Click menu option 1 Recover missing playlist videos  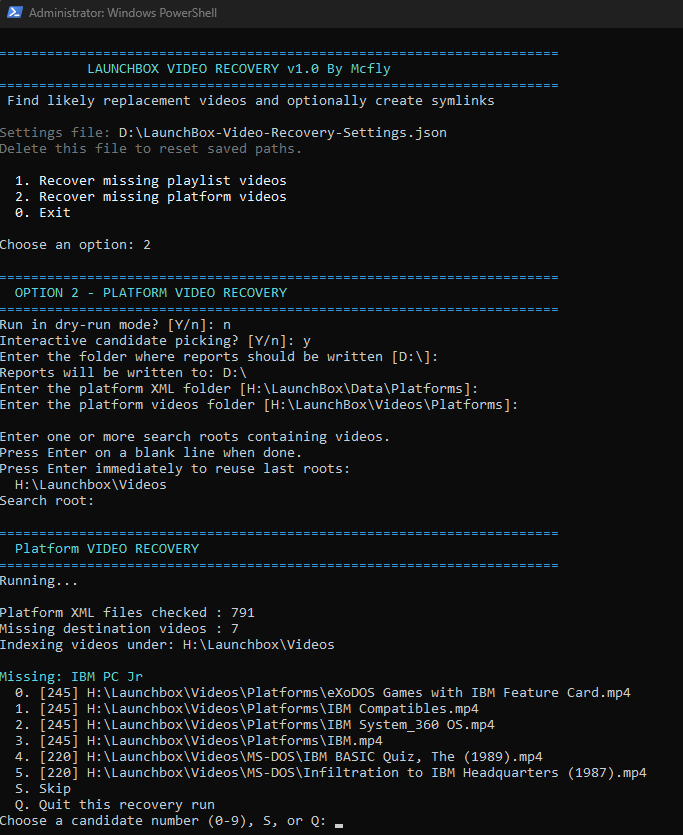(x=151, y=181)
